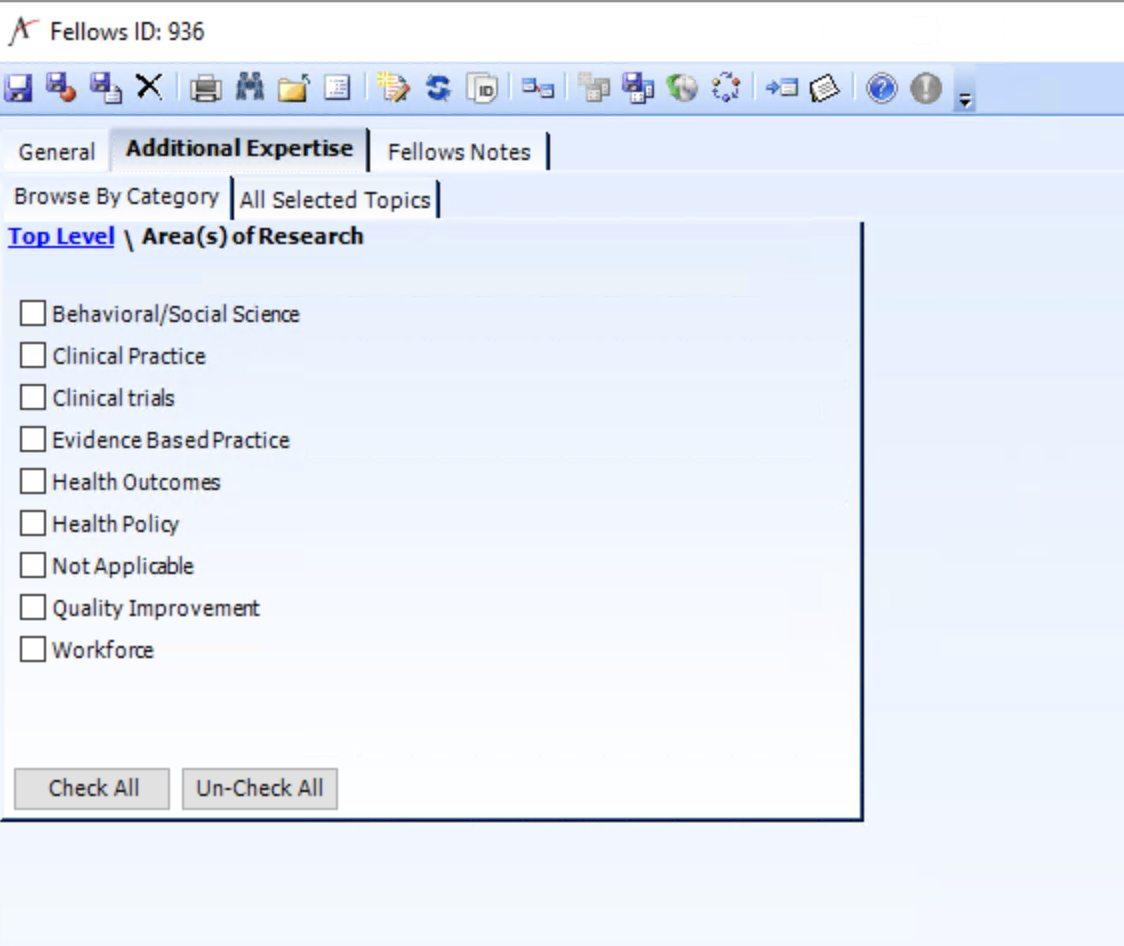Switch to the General tab
This screenshot has height=946, width=1124.
pyautogui.click(x=56, y=152)
